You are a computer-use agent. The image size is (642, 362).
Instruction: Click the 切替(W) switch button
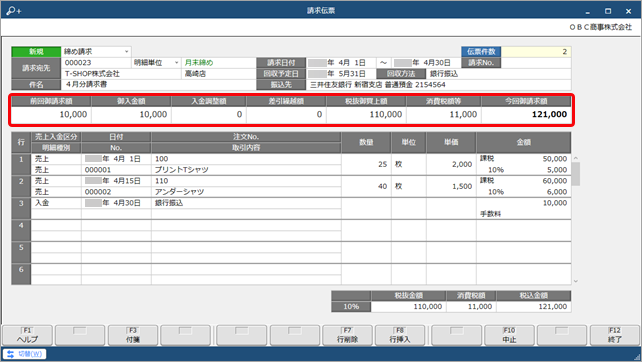coord(25,354)
